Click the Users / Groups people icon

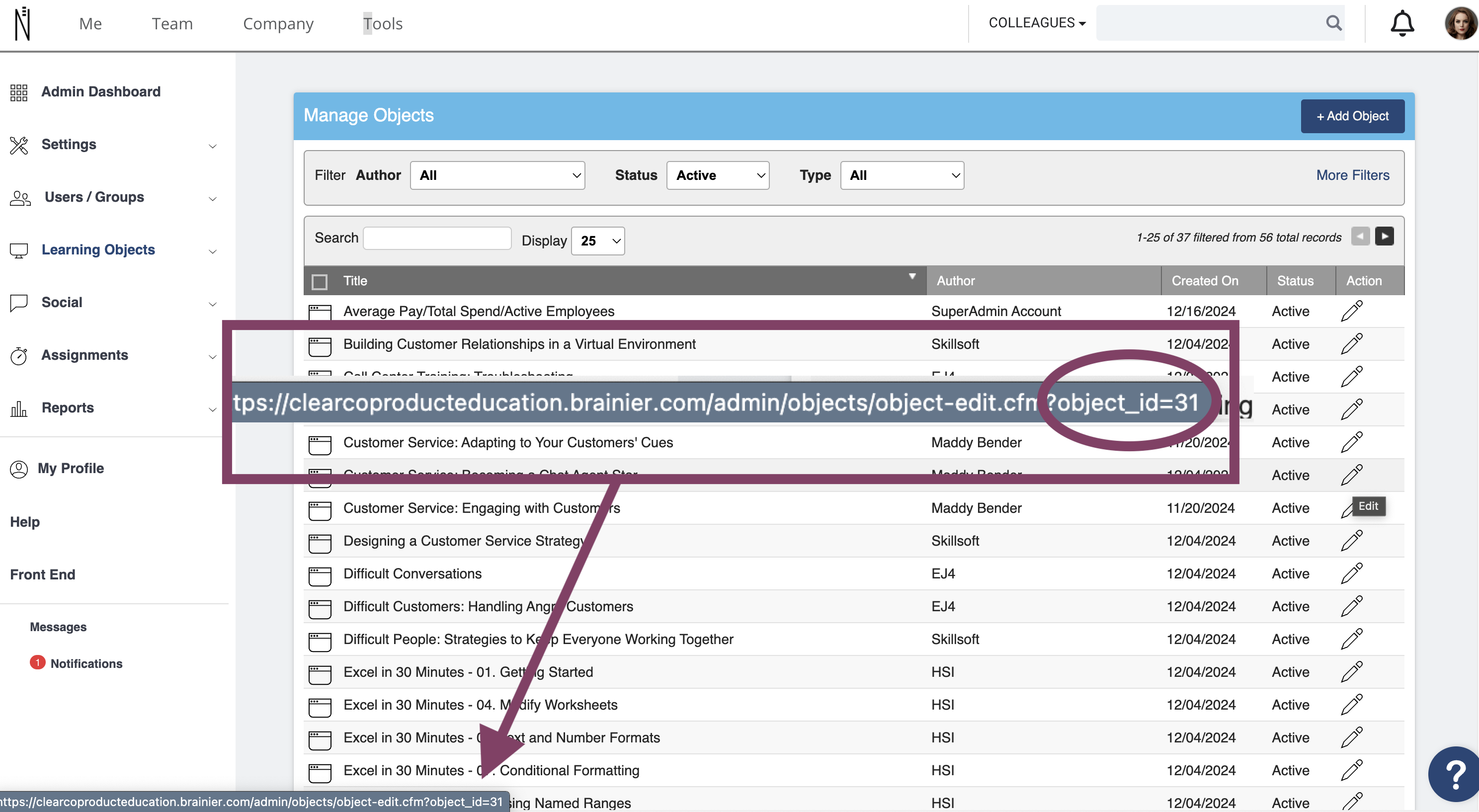point(20,198)
